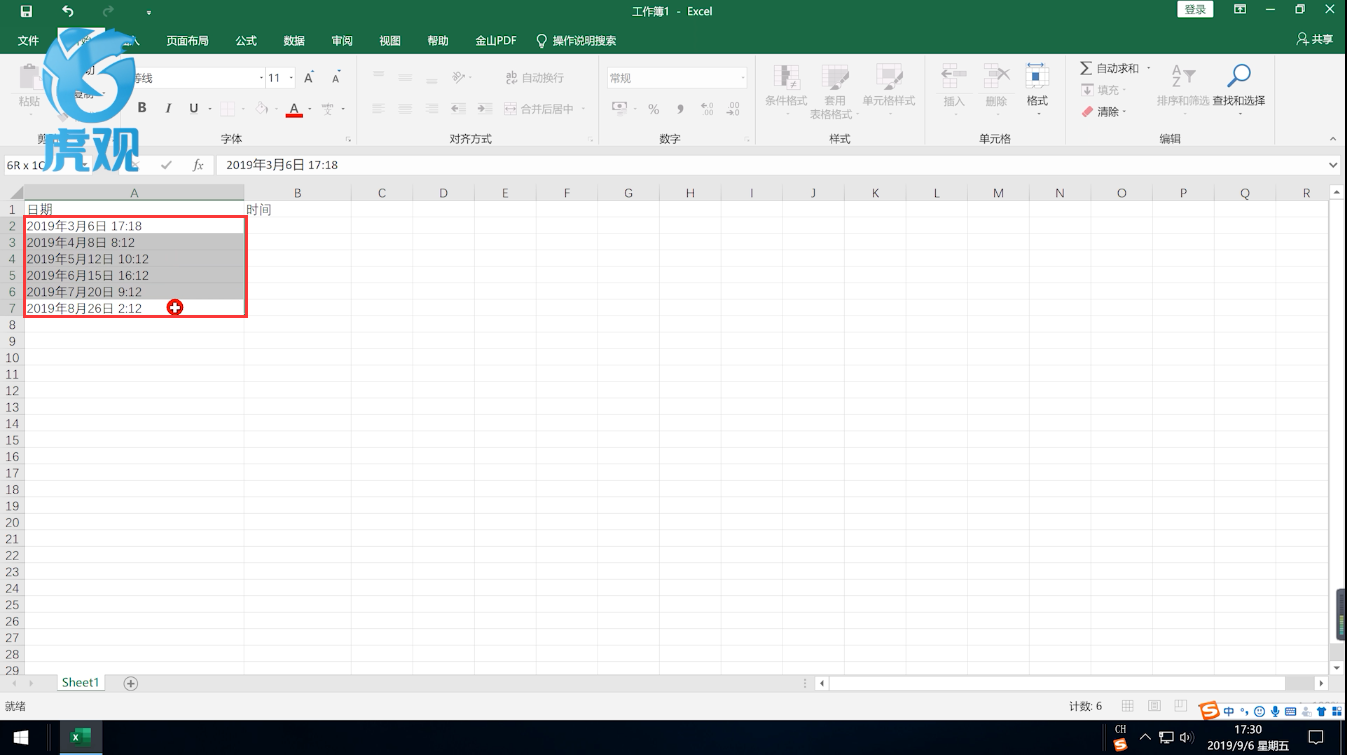Switch to 视图 view tab
The image size is (1347, 755).
390,41
